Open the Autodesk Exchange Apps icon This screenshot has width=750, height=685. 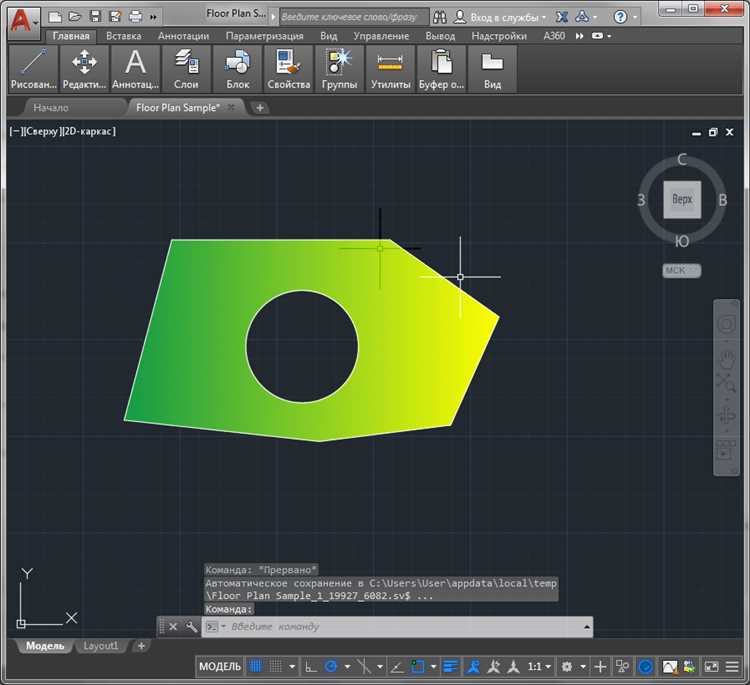click(x=562, y=18)
